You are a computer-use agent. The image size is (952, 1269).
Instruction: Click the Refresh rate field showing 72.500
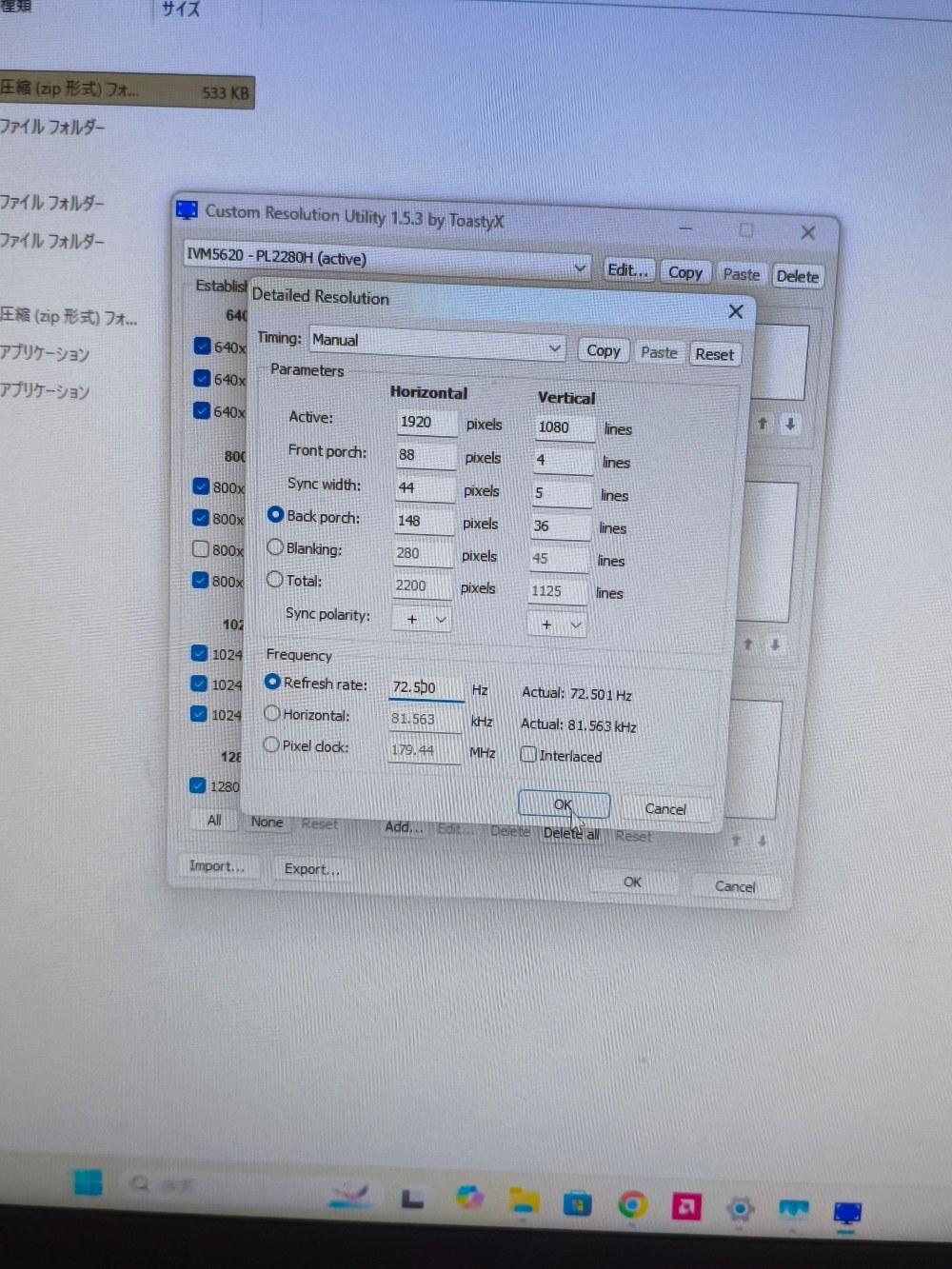pyautogui.click(x=426, y=686)
